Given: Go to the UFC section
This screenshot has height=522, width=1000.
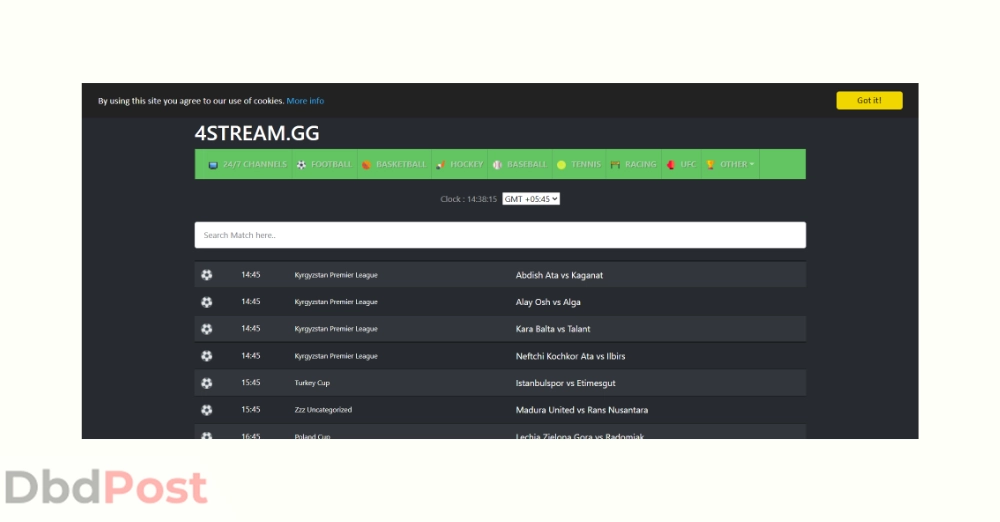Looking at the screenshot, I should 682,165.
